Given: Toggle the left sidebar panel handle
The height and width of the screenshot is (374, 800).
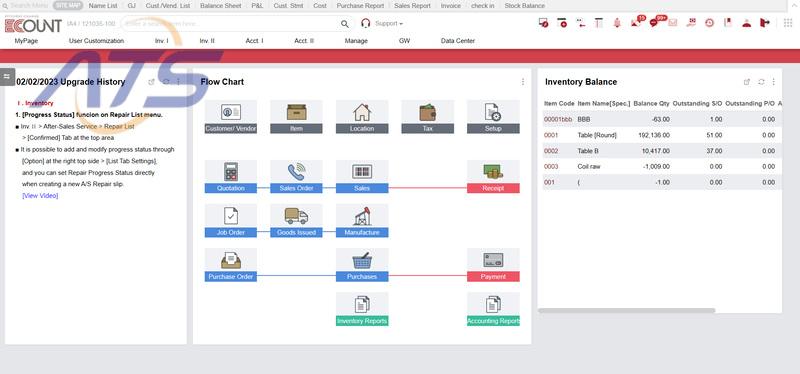Looking at the screenshot, I should tap(7, 77).
